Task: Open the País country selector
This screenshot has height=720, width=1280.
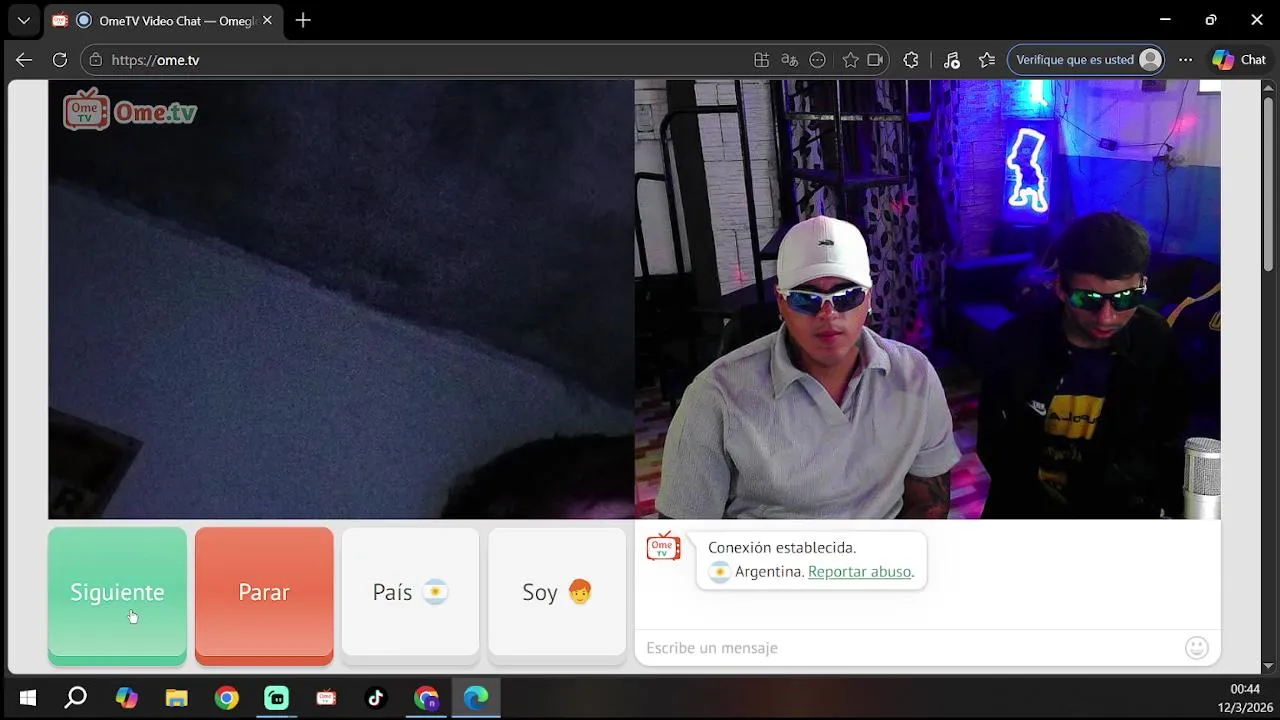Action: coord(410,592)
